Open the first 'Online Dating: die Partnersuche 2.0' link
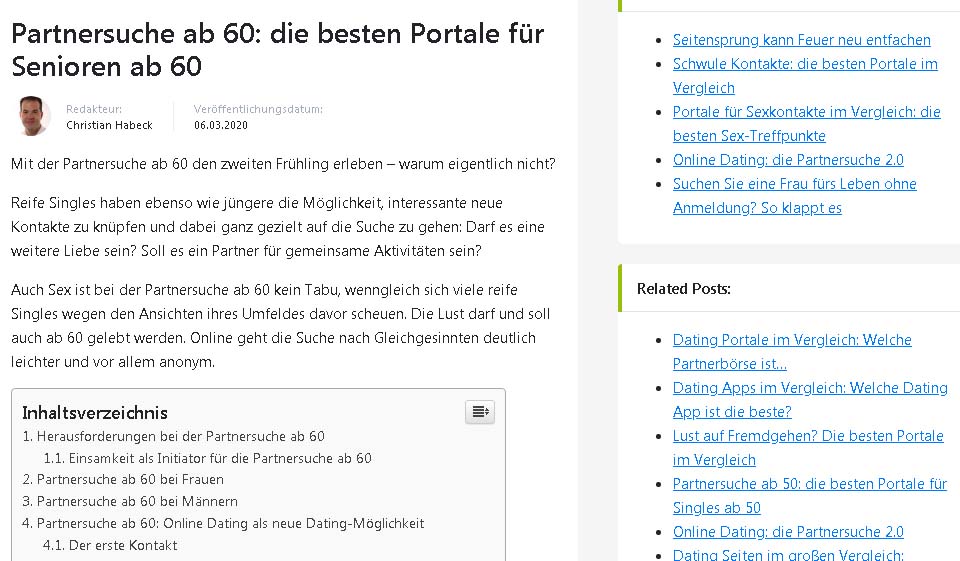The image size is (960, 561). tap(788, 160)
